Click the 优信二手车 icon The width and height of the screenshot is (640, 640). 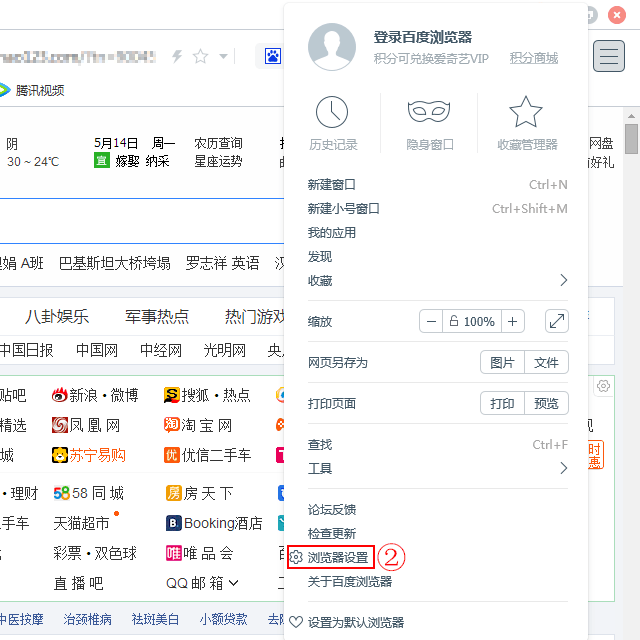(171, 455)
